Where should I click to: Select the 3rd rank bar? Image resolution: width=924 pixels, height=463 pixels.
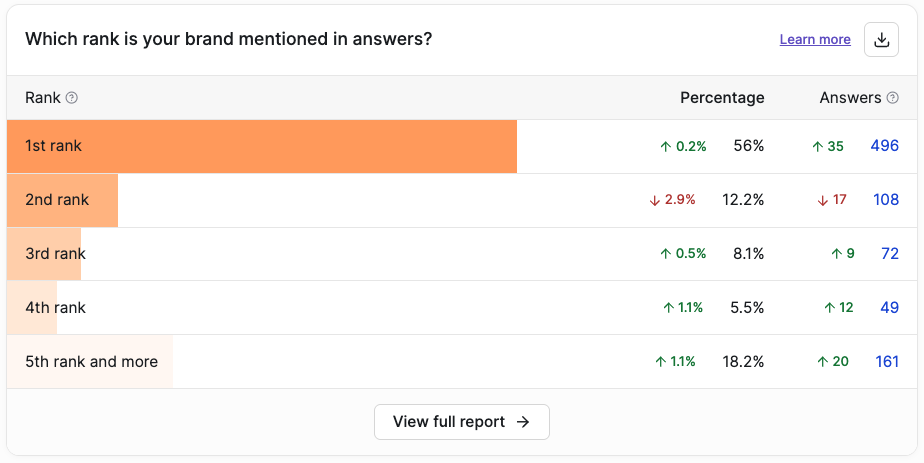(x=44, y=254)
